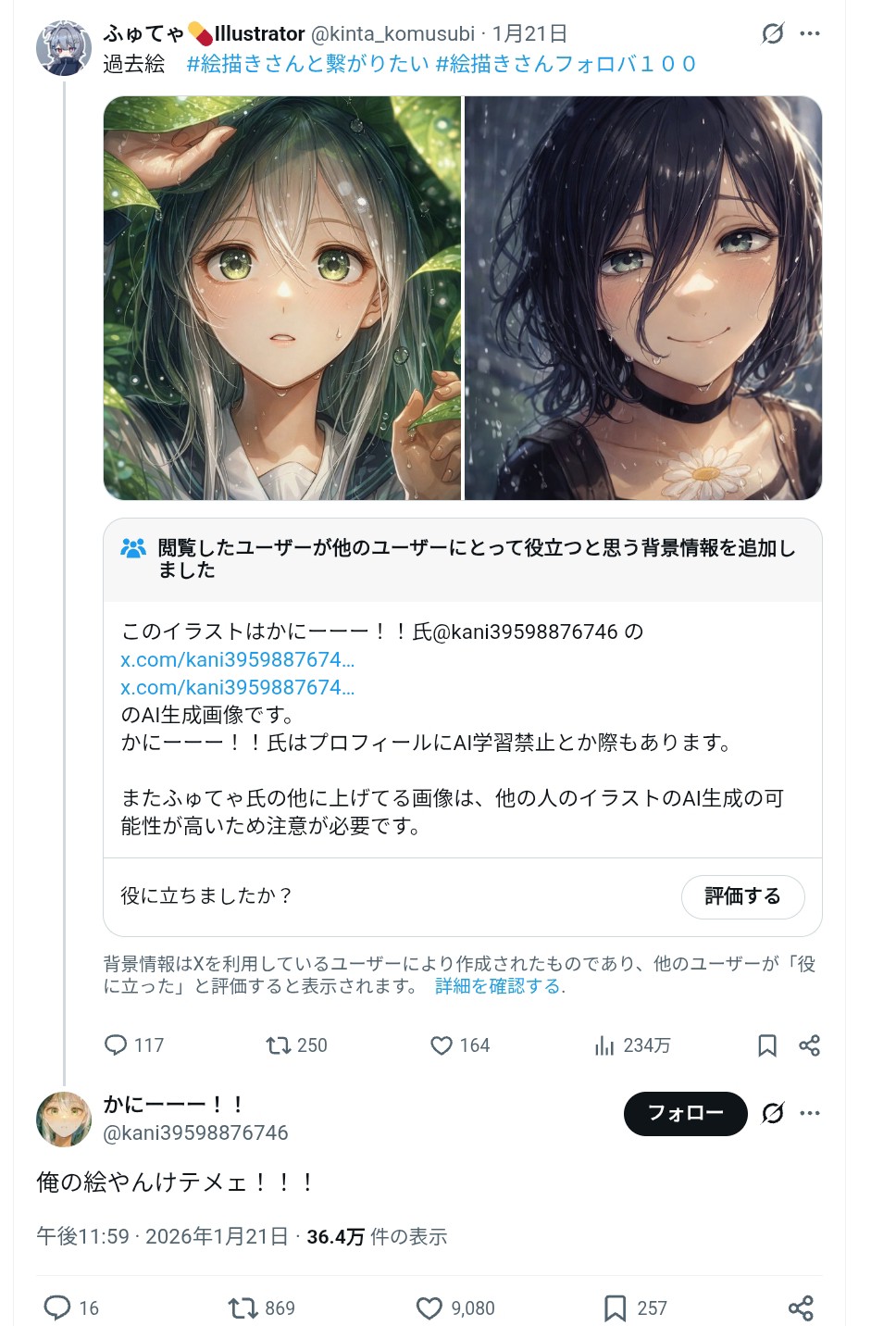This screenshot has height=1326, width=896.
Task: Open the #絵描きさんと繋がりたい hashtag
Action: 308,64
